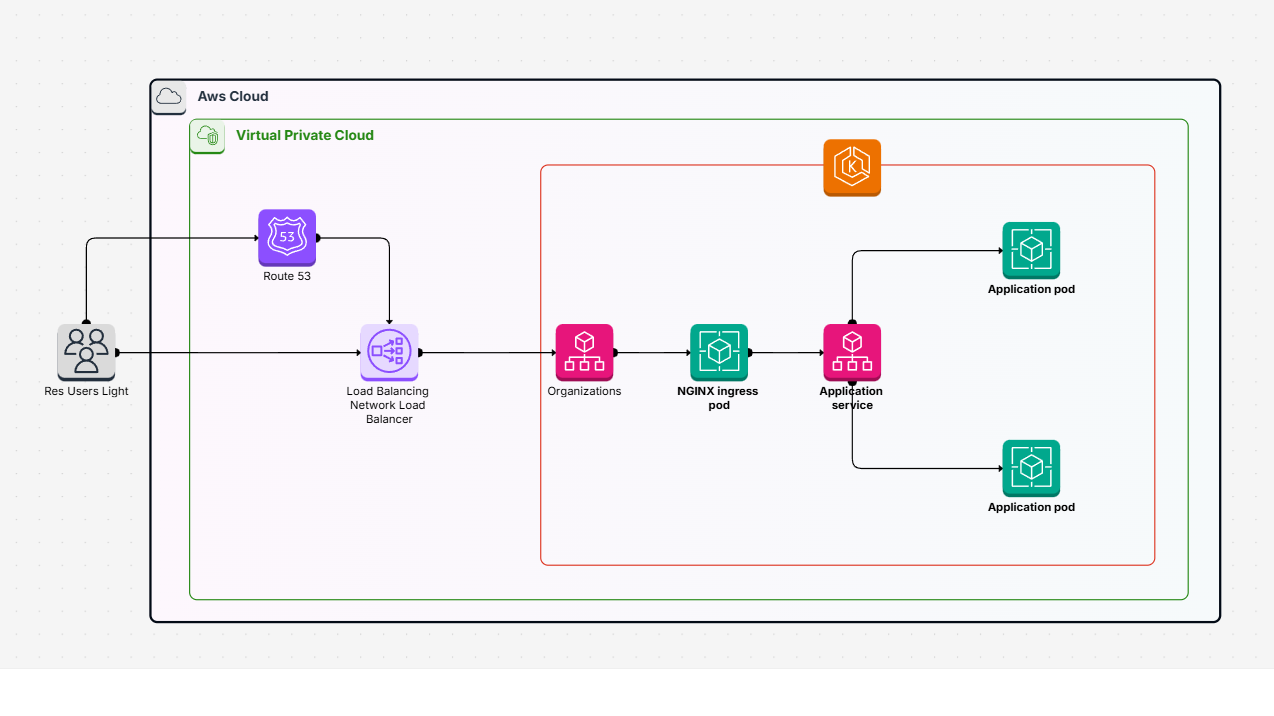Click the 'Application service' label

tap(852, 398)
